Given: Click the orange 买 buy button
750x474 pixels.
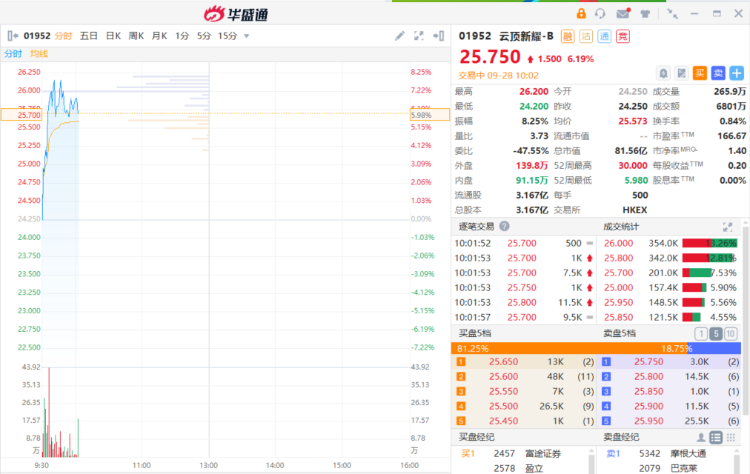Looking at the screenshot, I should 700,73.
